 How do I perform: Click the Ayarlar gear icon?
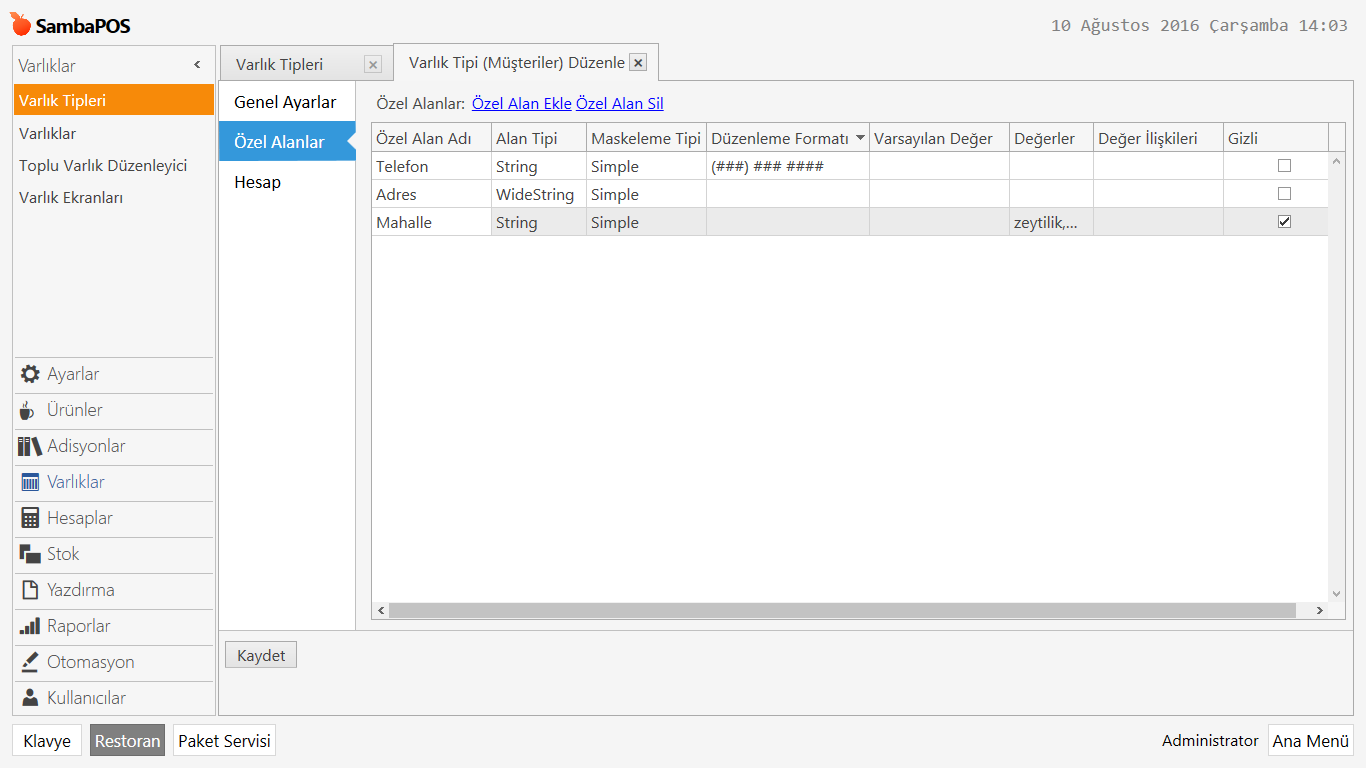click(x=30, y=374)
